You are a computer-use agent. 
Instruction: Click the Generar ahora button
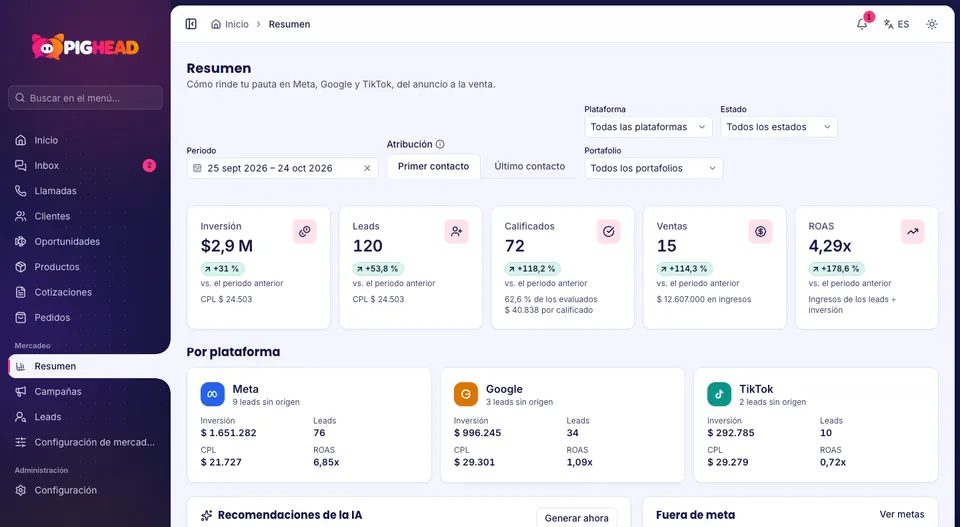576,518
